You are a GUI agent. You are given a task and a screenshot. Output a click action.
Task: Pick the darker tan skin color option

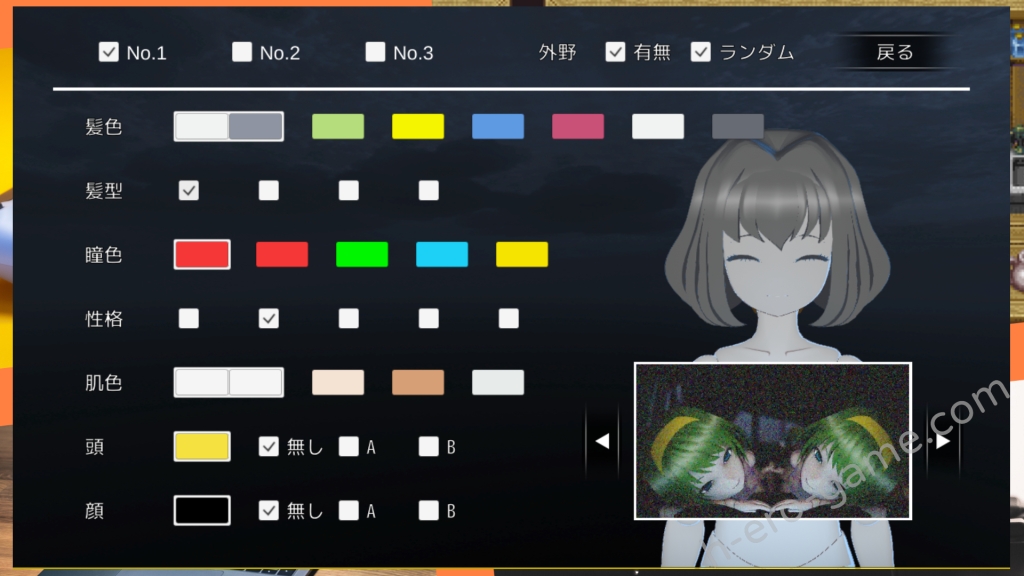[418, 382]
